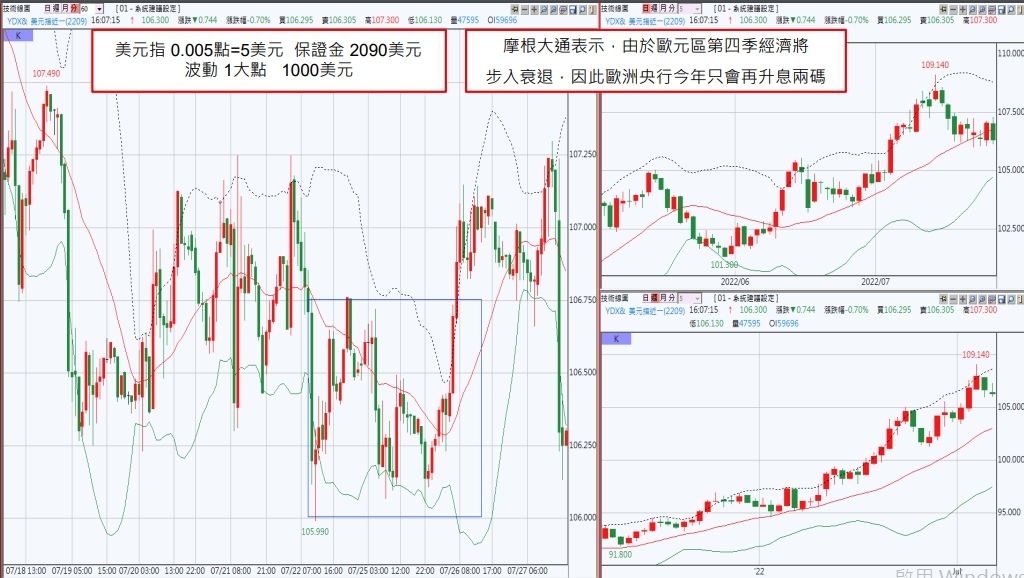Click plus icon in bottom-right chart toolbar

point(963,299)
